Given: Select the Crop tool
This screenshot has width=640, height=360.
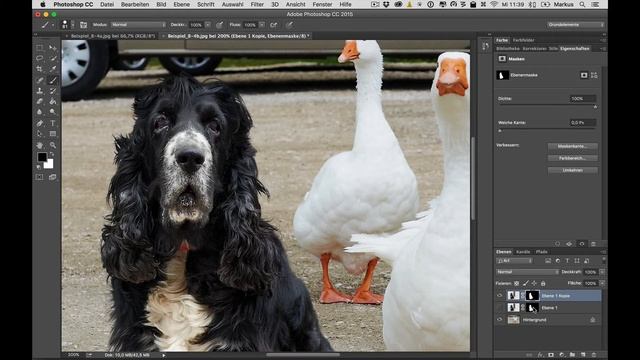Looking at the screenshot, I should click(x=40, y=69).
